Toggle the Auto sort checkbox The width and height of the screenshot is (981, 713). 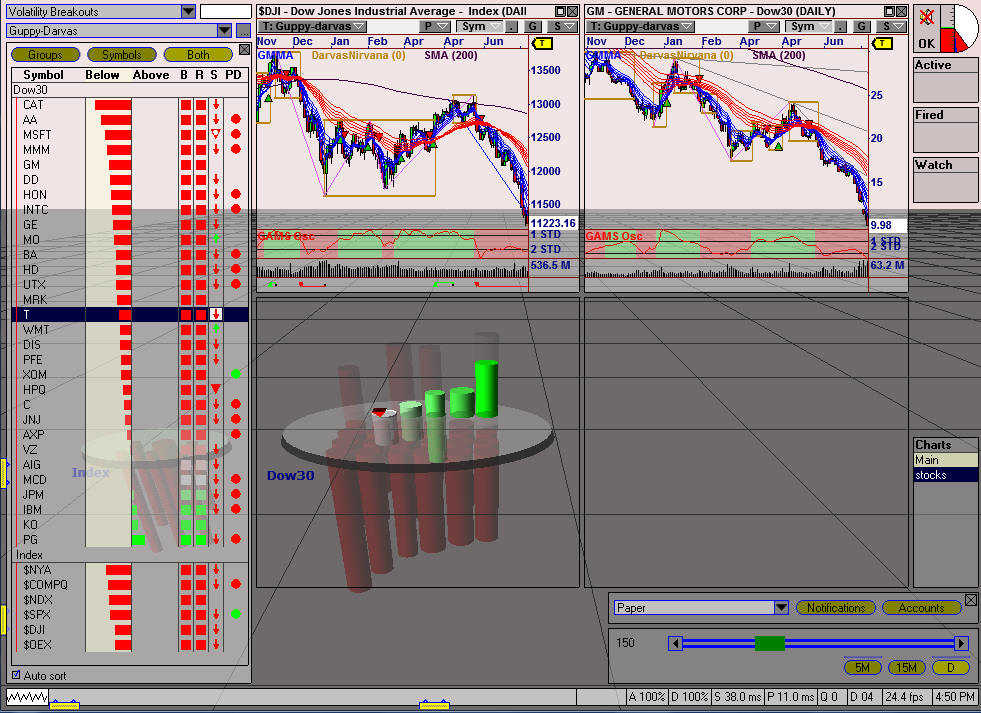coord(16,675)
